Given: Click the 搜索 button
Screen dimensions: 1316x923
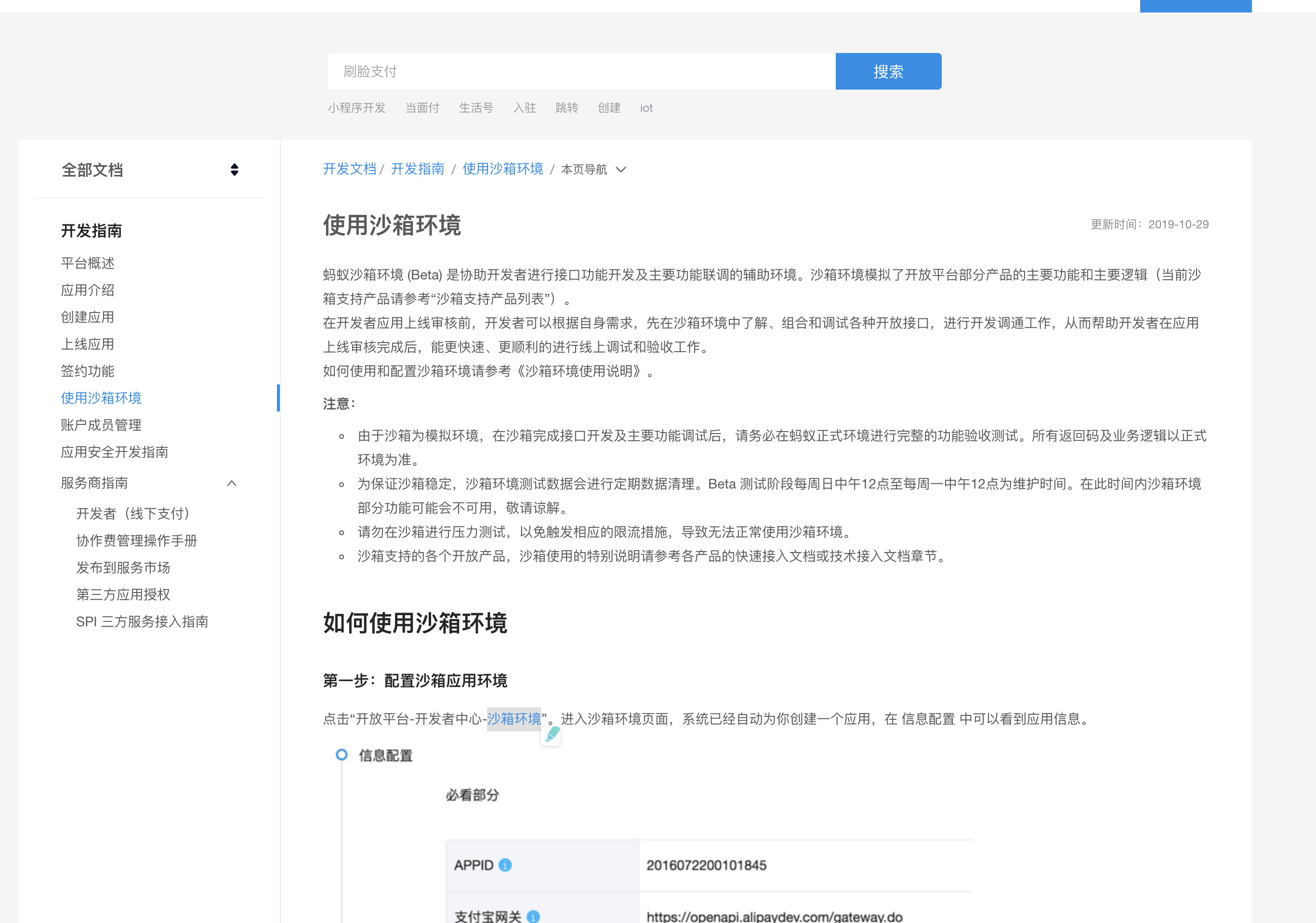Looking at the screenshot, I should click(x=888, y=72).
